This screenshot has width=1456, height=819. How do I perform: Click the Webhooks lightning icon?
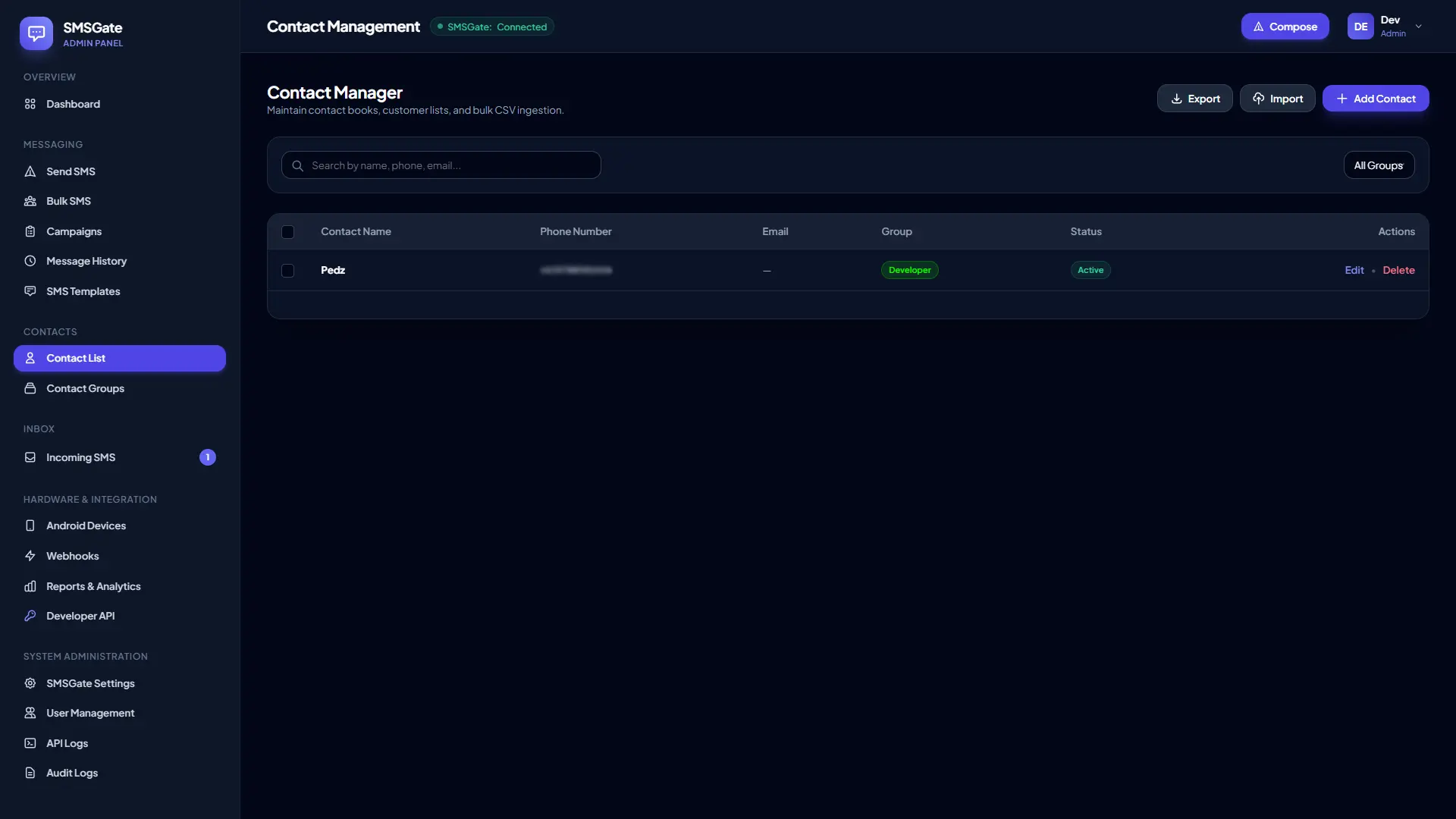[30, 556]
